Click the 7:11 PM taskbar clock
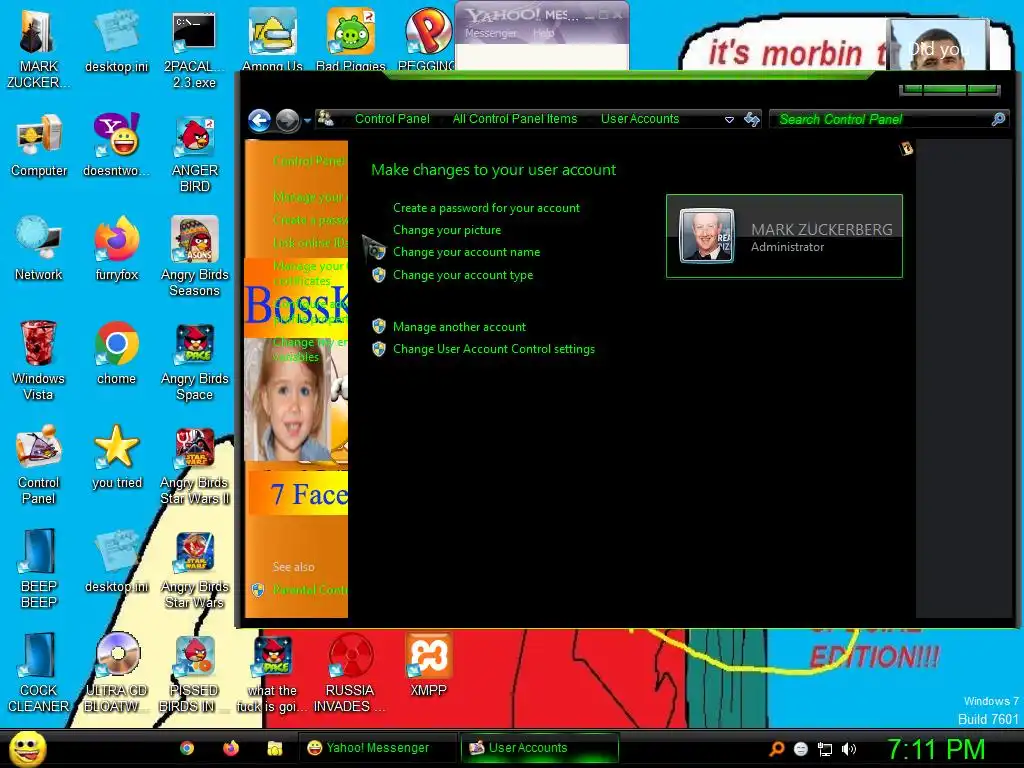Screen dimensions: 1024x768 [936, 749]
